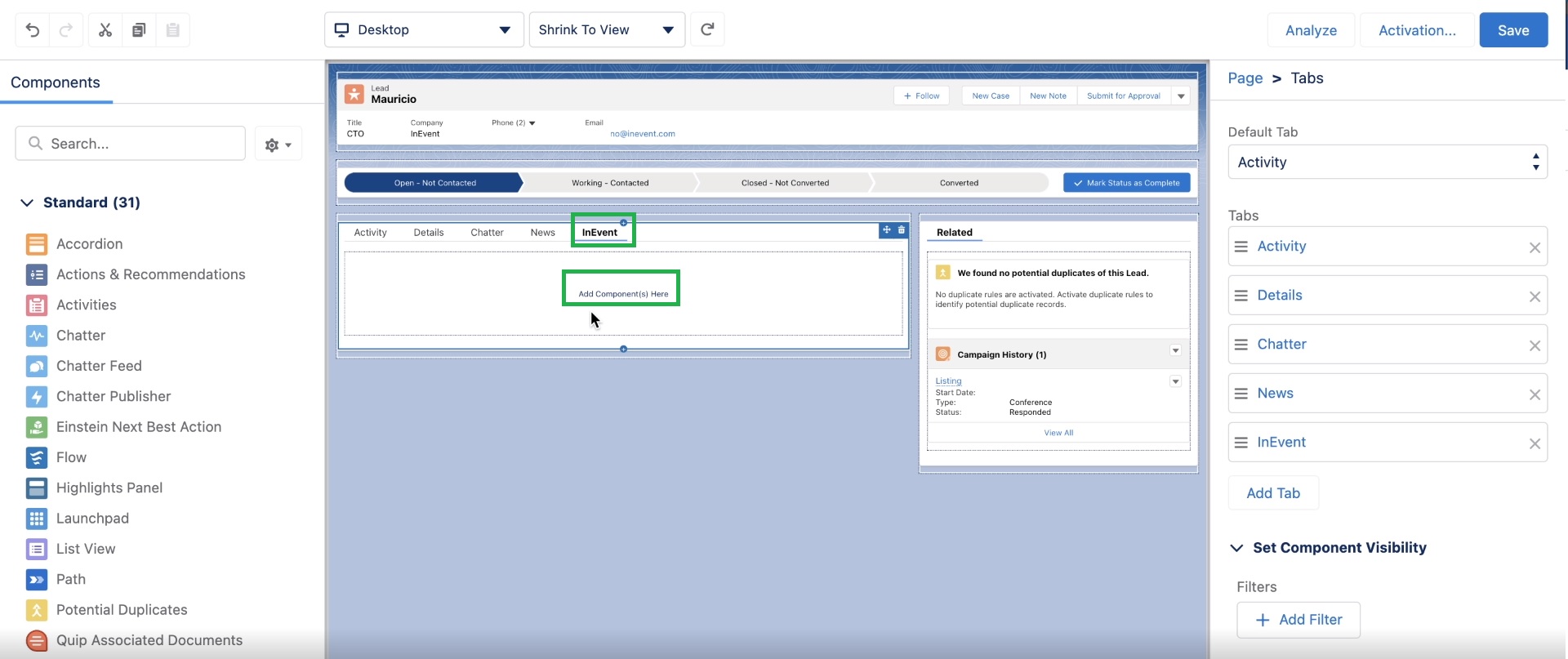Click the Redo arrow icon
The width and height of the screenshot is (1568, 659).
66,30
